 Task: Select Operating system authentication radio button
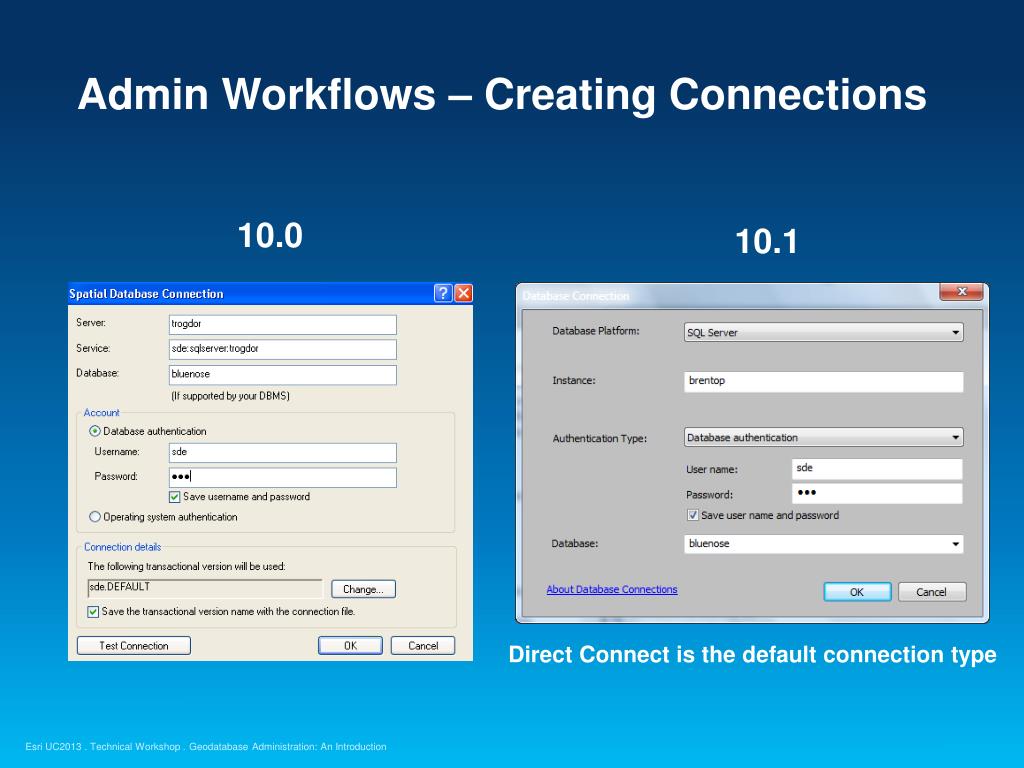(95, 517)
